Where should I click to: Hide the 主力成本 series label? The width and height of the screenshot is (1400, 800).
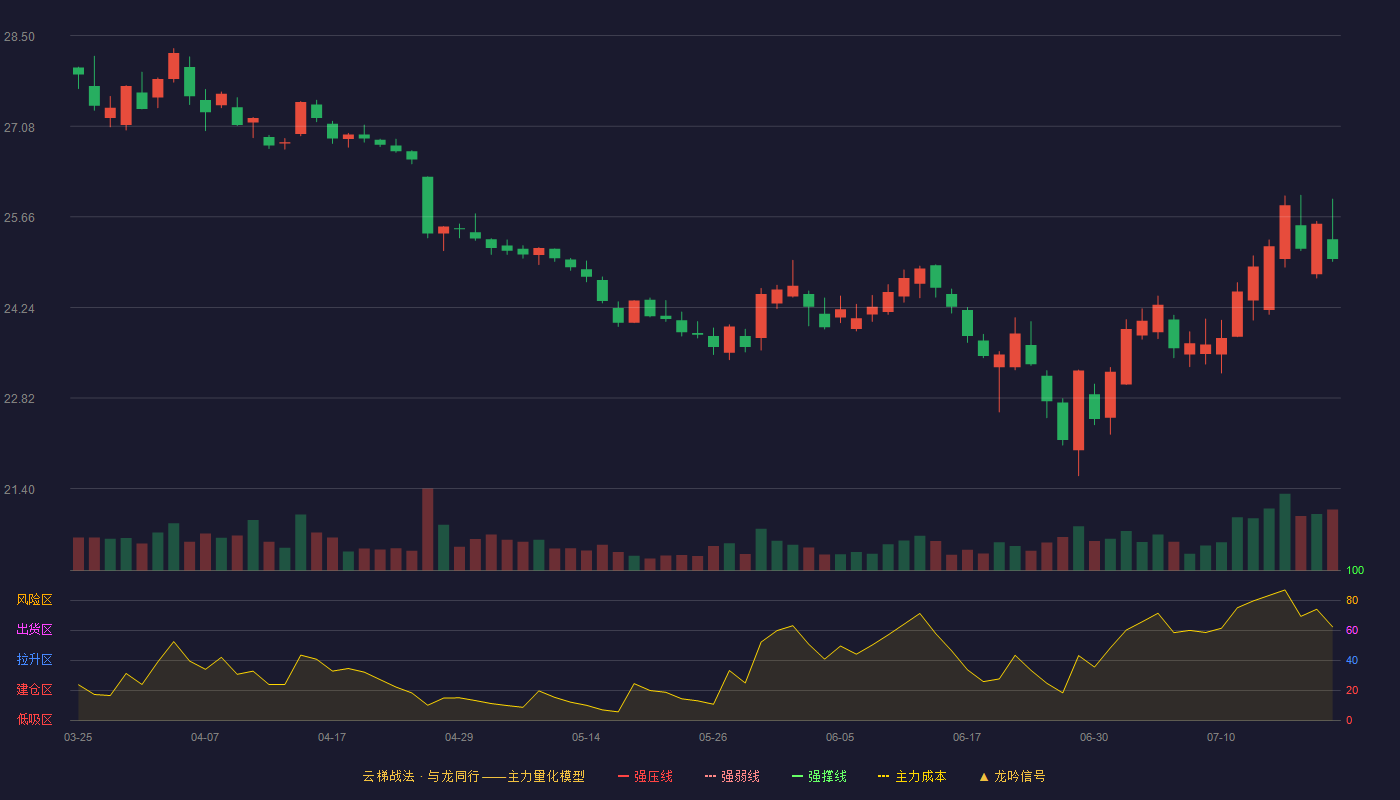[921, 776]
